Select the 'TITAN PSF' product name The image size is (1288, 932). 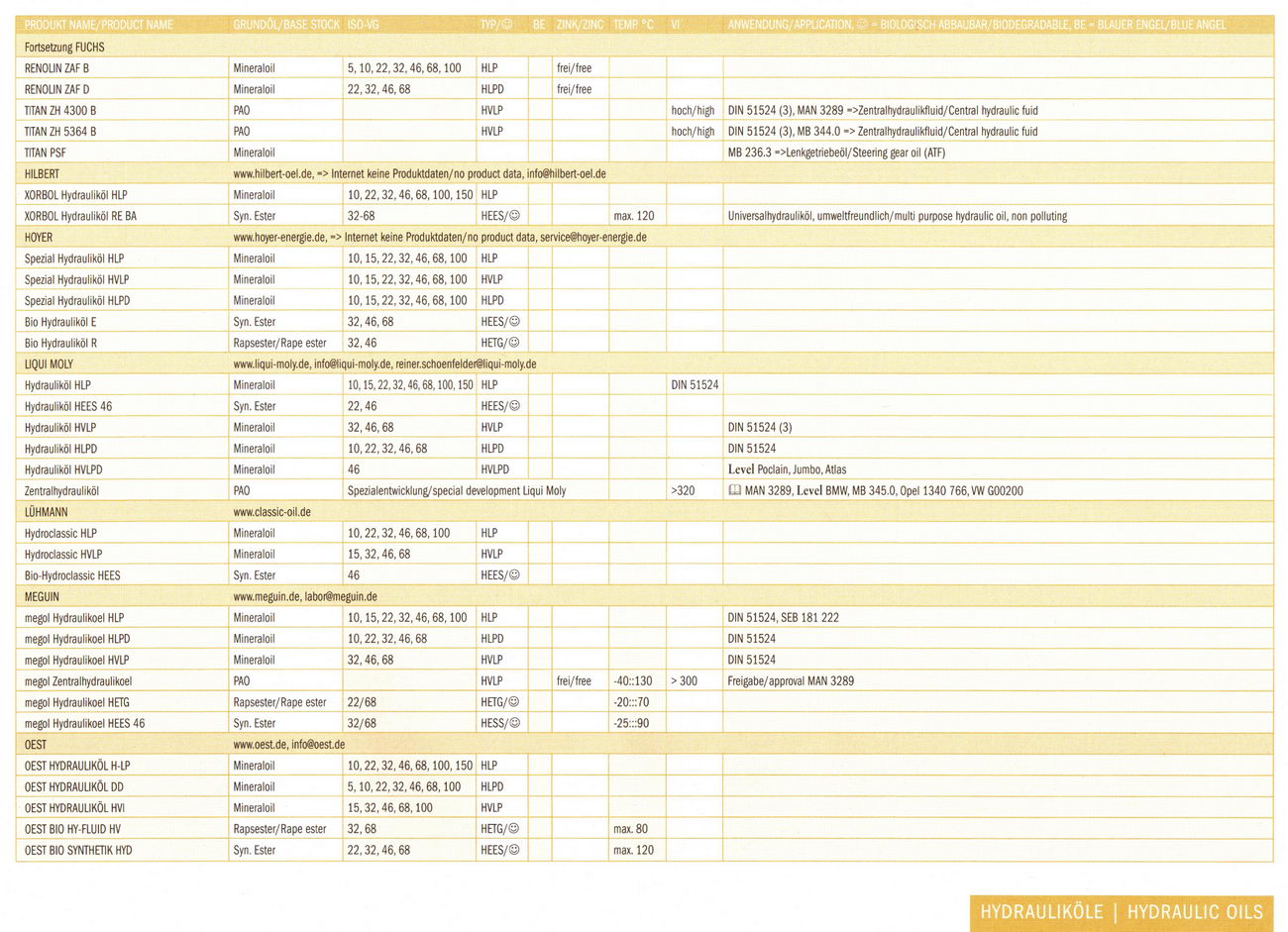tap(46, 153)
